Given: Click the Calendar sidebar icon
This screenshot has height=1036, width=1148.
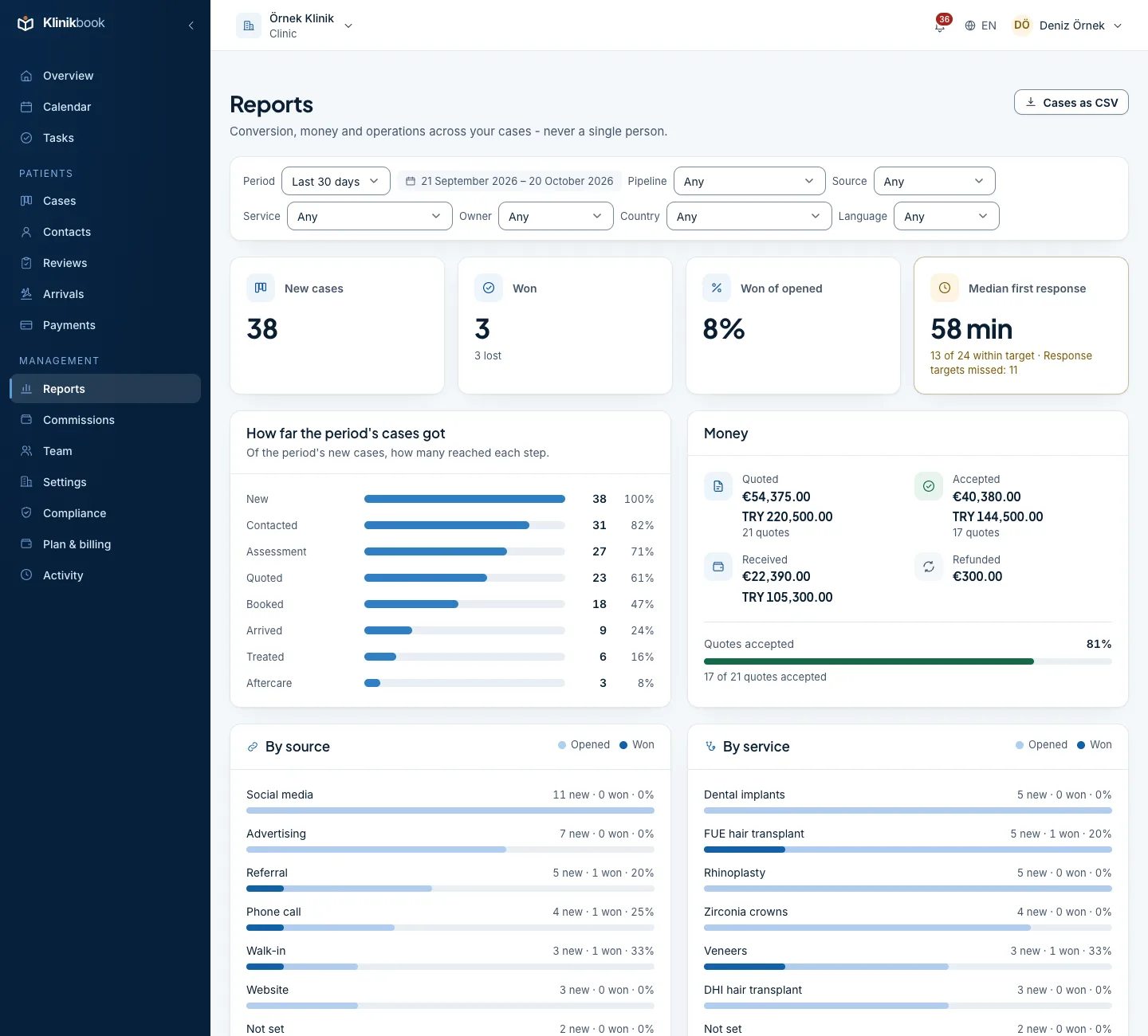Looking at the screenshot, I should coord(26,107).
